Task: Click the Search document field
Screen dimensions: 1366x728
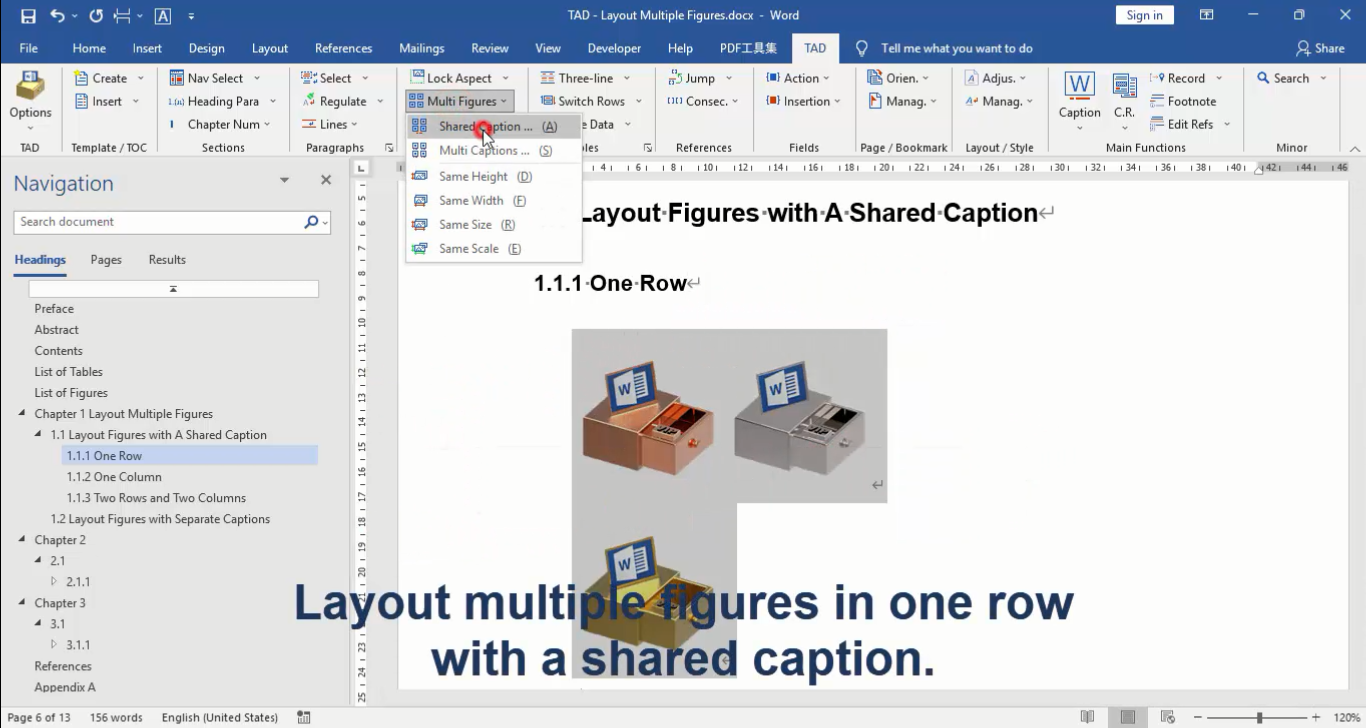Action: click(x=160, y=222)
